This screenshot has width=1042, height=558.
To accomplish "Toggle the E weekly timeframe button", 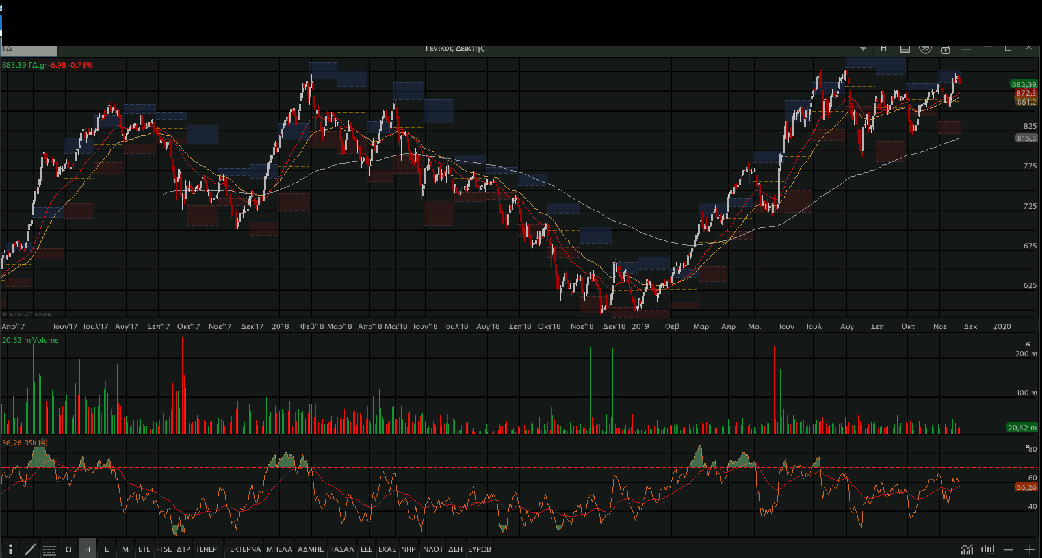I will (x=106, y=549).
